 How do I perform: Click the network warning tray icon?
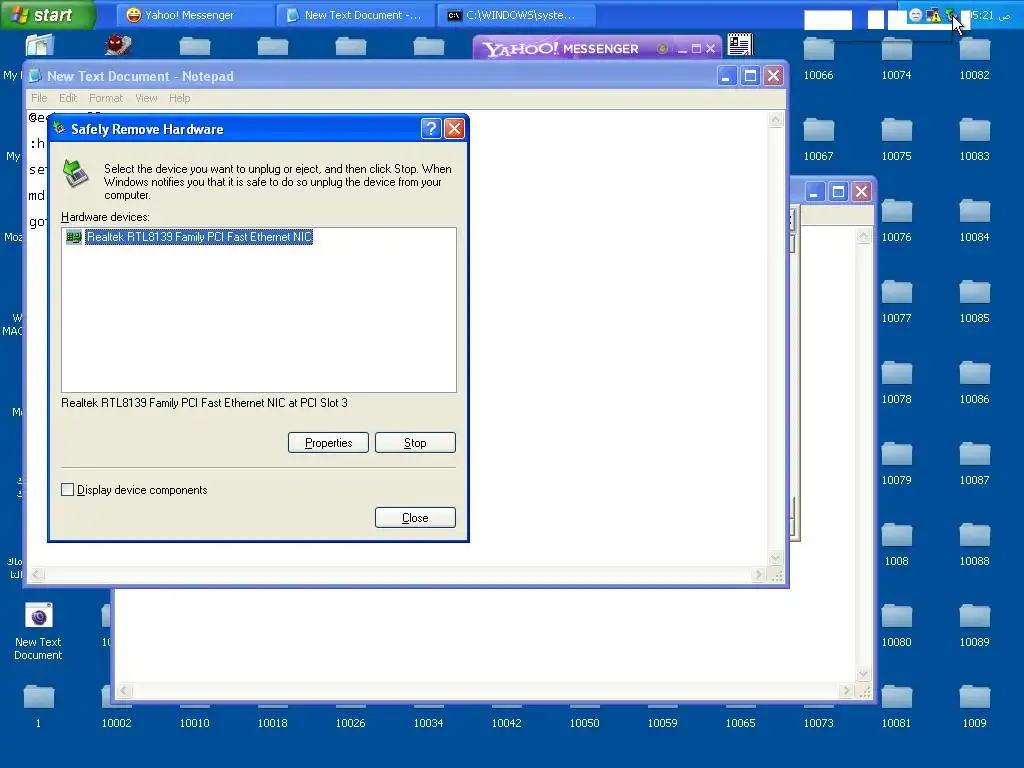click(x=934, y=15)
